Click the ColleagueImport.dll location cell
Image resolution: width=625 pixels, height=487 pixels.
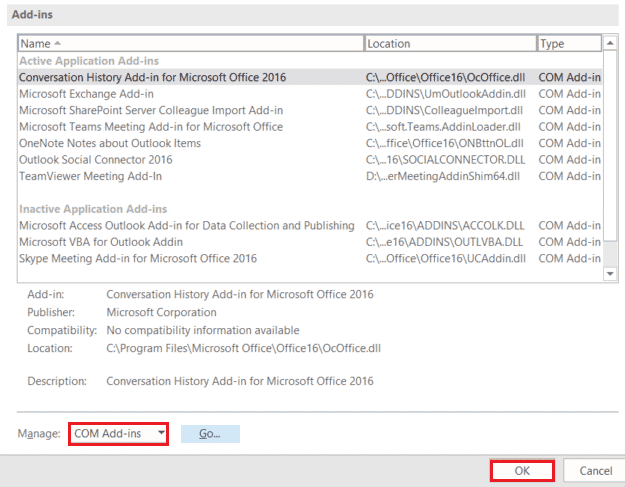point(444,110)
